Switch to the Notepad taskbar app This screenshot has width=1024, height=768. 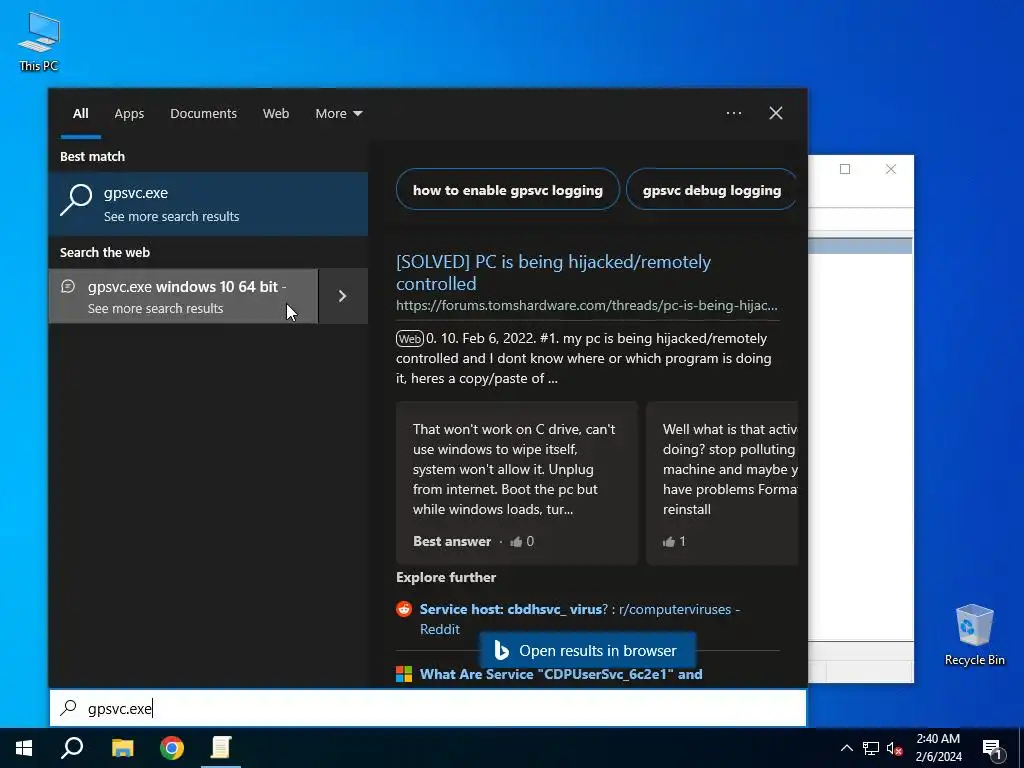(221, 748)
